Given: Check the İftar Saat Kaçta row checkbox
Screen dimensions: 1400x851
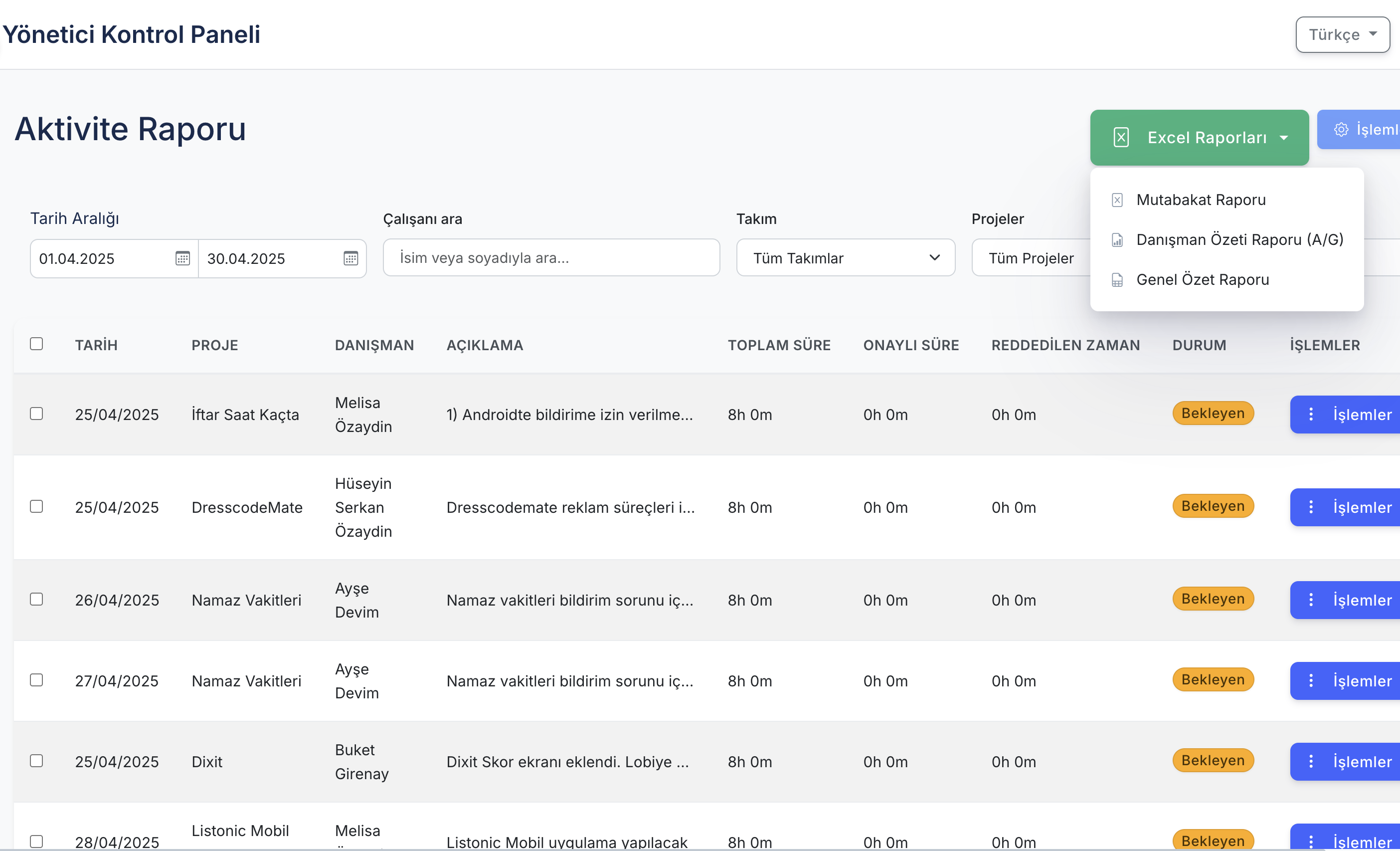Looking at the screenshot, I should click(x=36, y=414).
